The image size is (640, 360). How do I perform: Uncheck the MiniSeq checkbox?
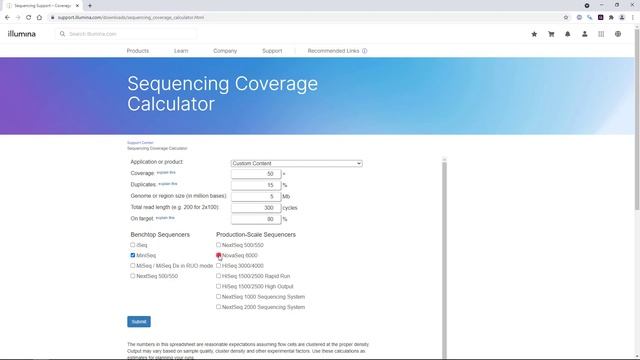pos(133,255)
